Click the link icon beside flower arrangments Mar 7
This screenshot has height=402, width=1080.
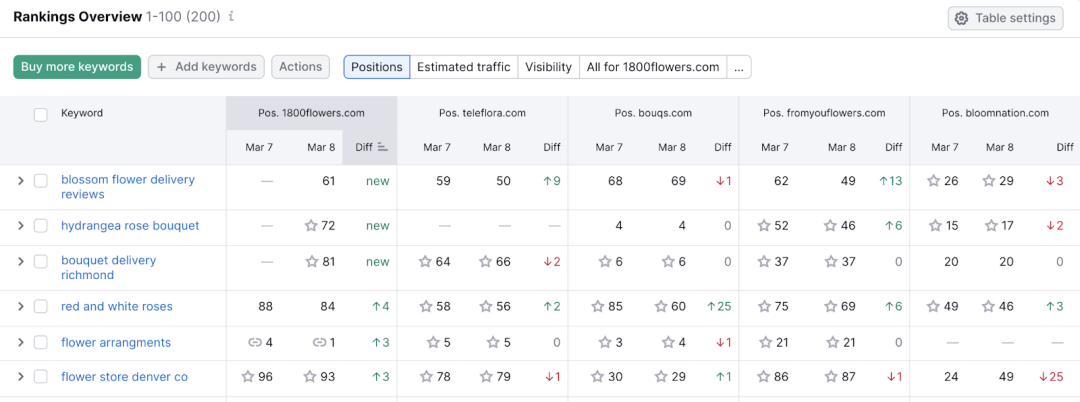point(255,342)
